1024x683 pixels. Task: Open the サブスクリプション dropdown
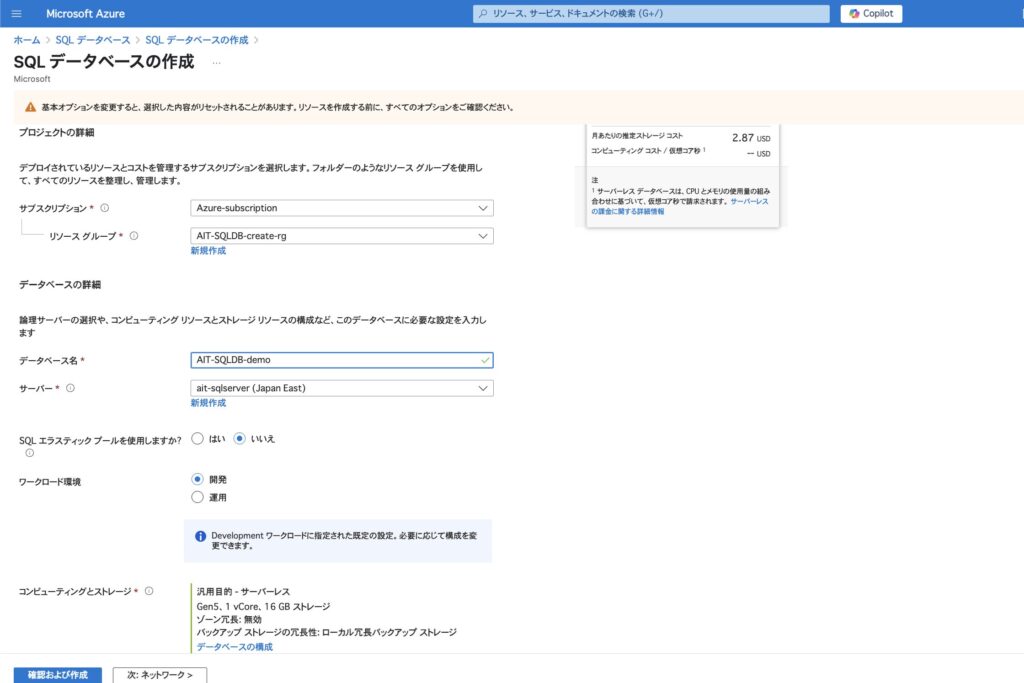click(342, 208)
